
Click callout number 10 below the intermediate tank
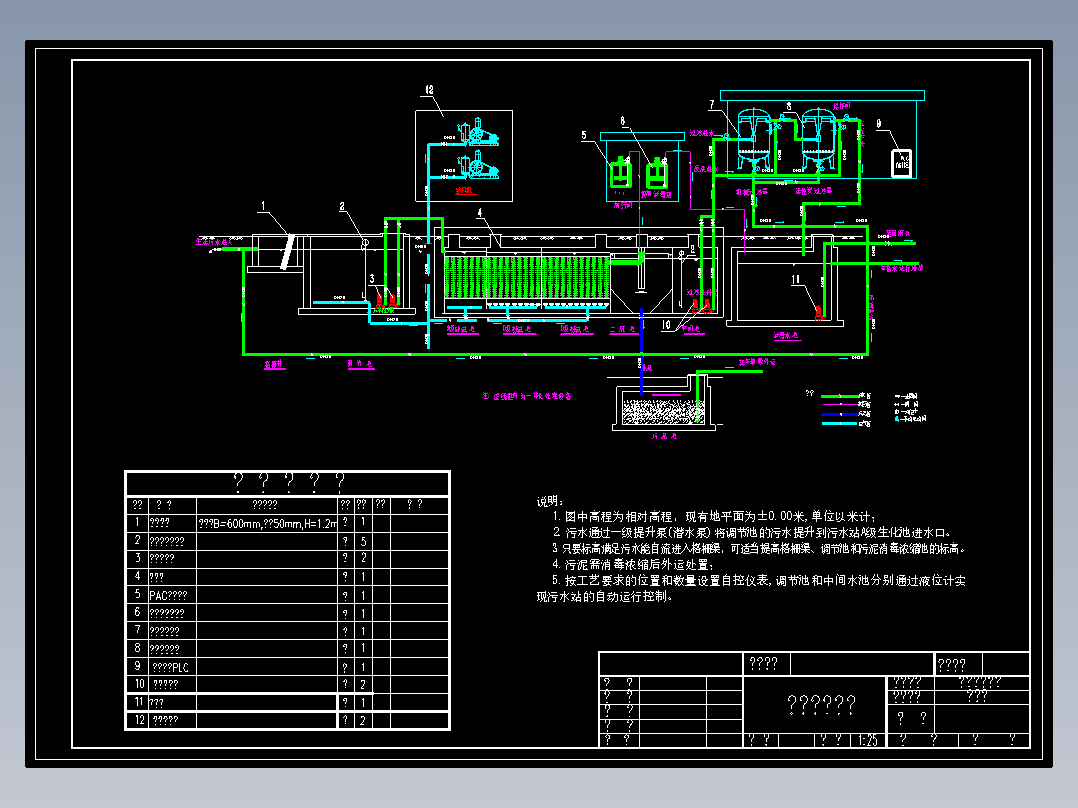pyautogui.click(x=666, y=325)
